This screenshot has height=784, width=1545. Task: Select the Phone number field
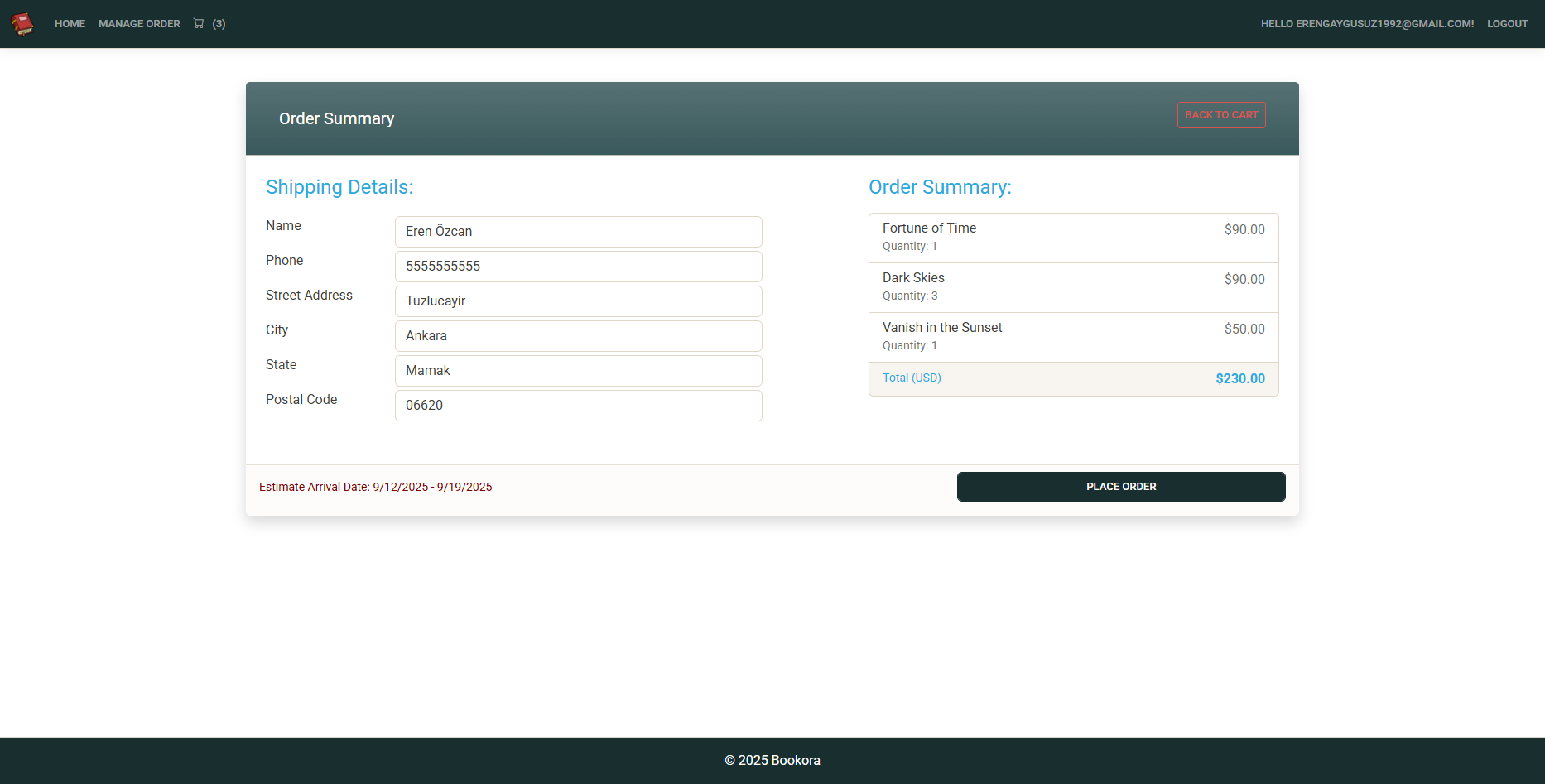pos(579,267)
